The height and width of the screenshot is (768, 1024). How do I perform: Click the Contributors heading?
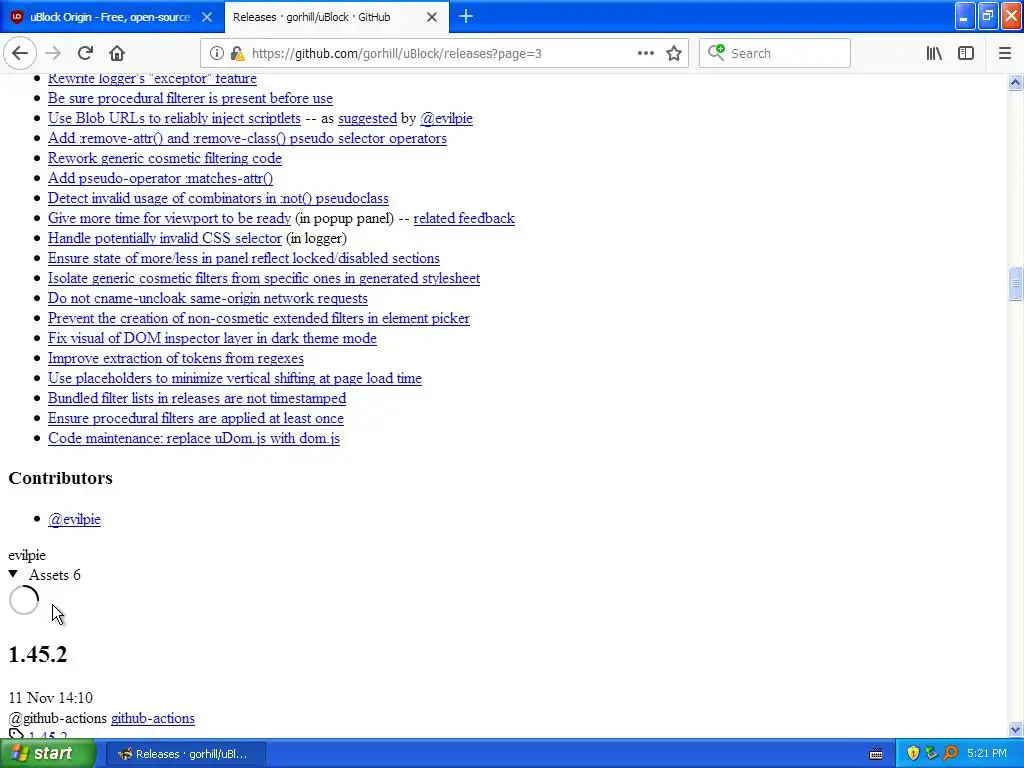[61, 478]
